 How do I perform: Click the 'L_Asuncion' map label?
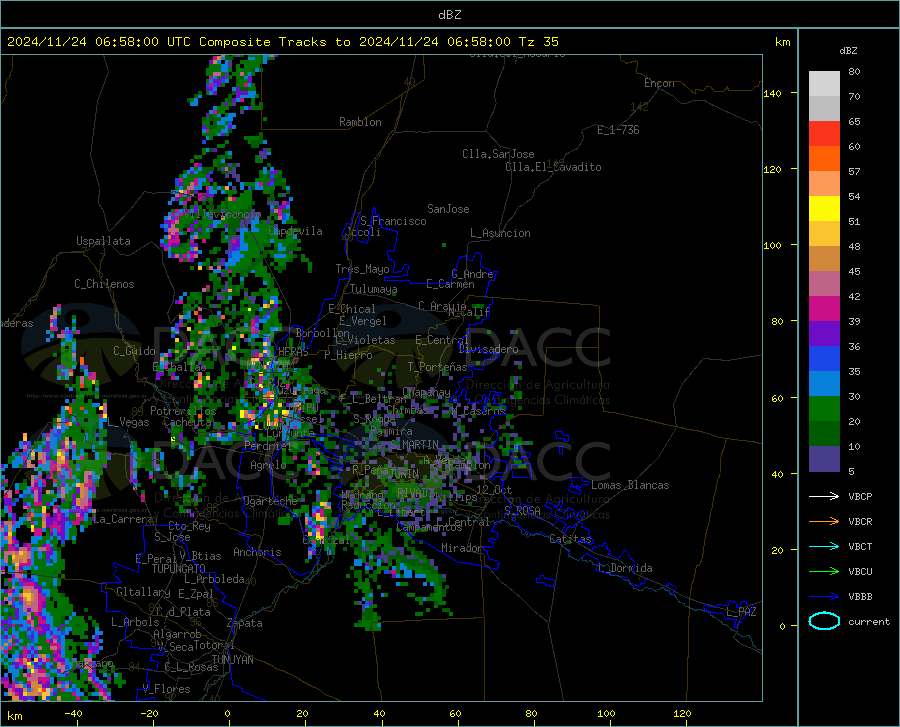tap(500, 233)
